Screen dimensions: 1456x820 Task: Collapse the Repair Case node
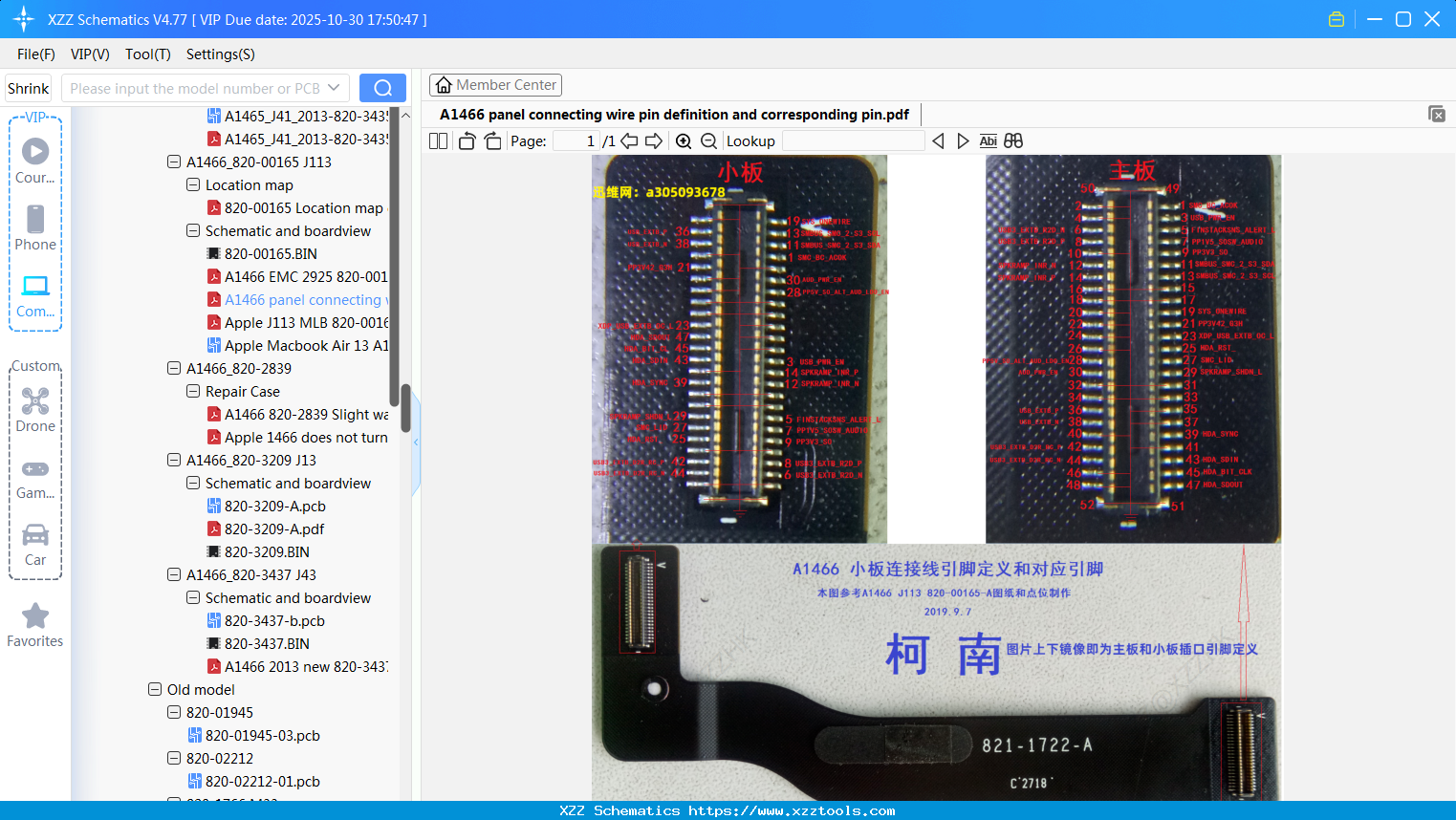(x=193, y=392)
